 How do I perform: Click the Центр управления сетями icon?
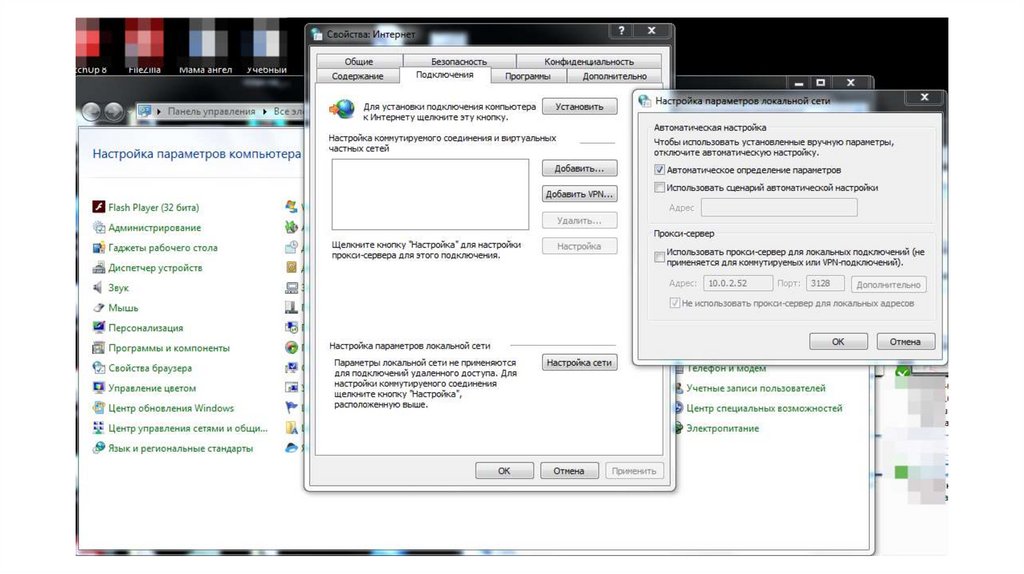(x=99, y=428)
